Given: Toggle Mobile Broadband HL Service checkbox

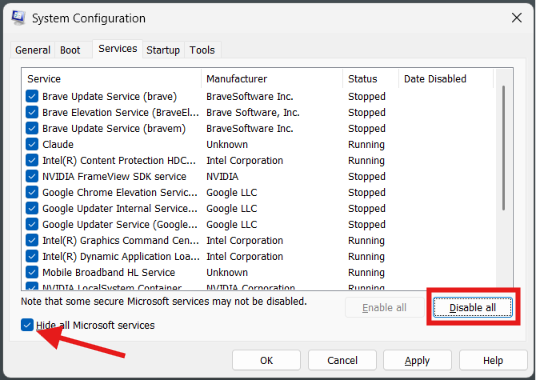Looking at the screenshot, I should [x=32, y=272].
